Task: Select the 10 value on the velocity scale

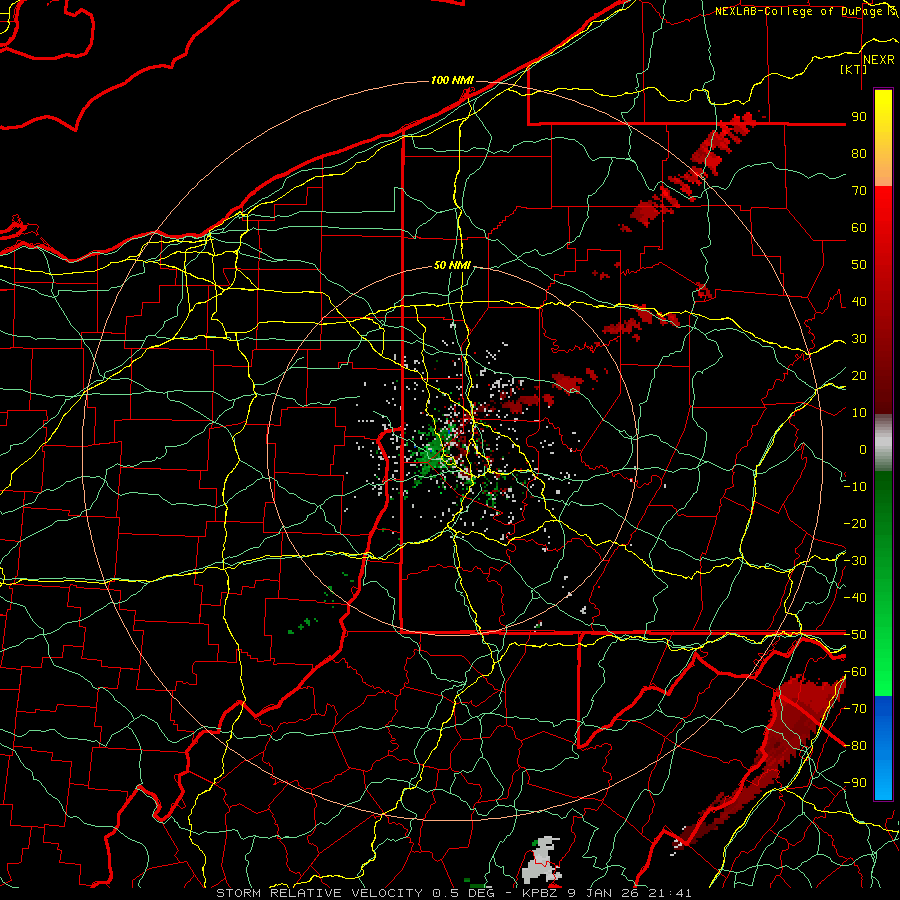Action: pyautogui.click(x=859, y=413)
